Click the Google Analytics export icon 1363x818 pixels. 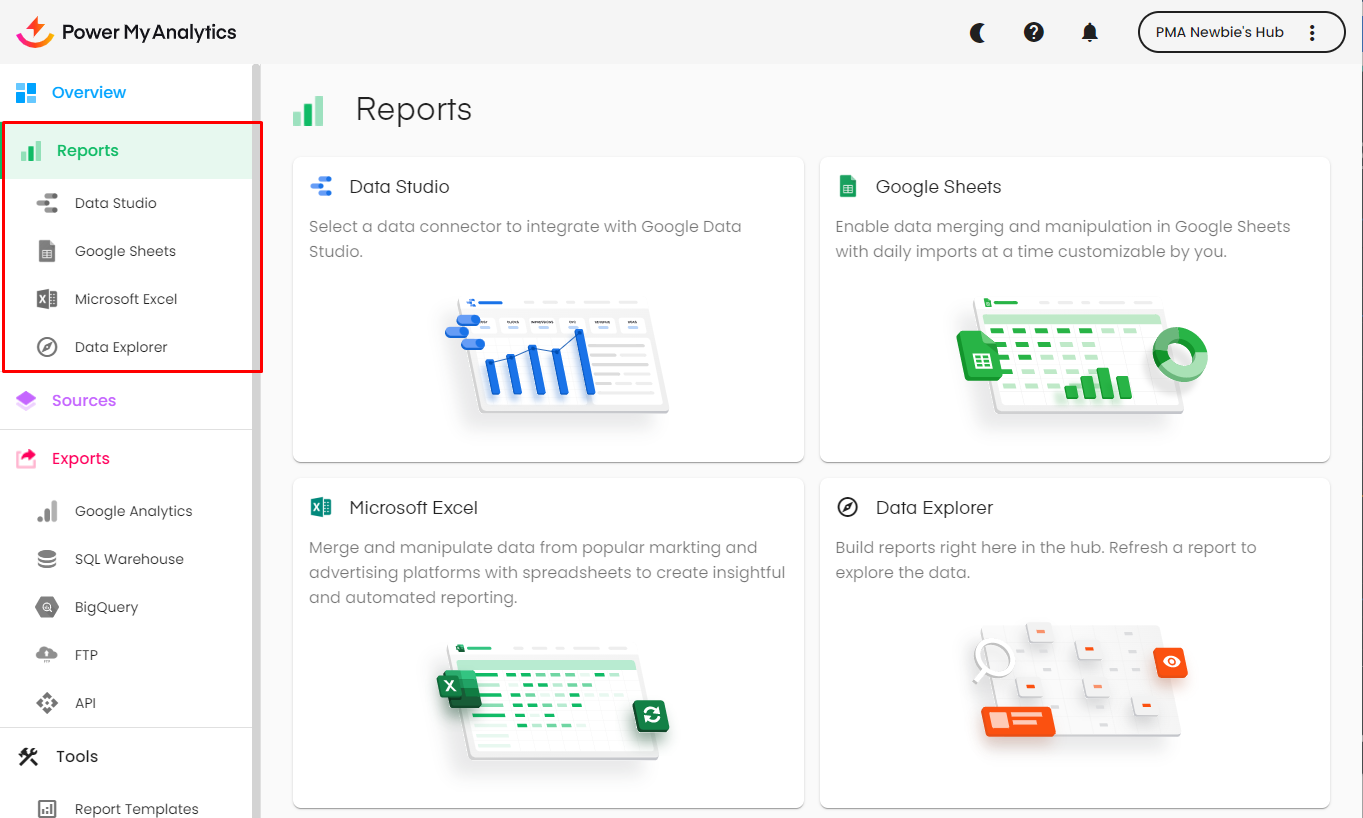point(47,511)
